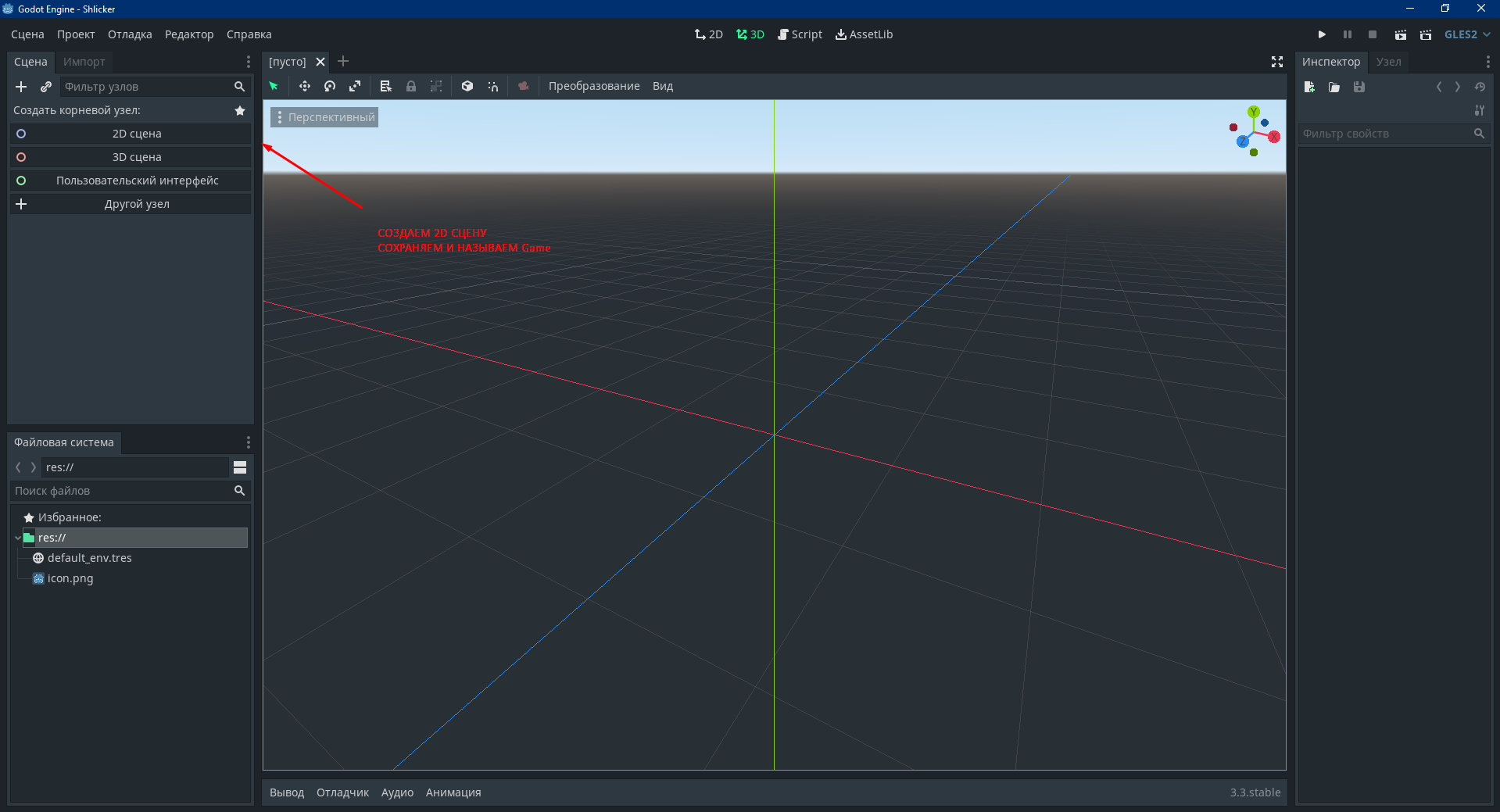The width and height of the screenshot is (1500, 812).
Task: Click the Z axis on the gizmo
Action: tap(1242, 141)
